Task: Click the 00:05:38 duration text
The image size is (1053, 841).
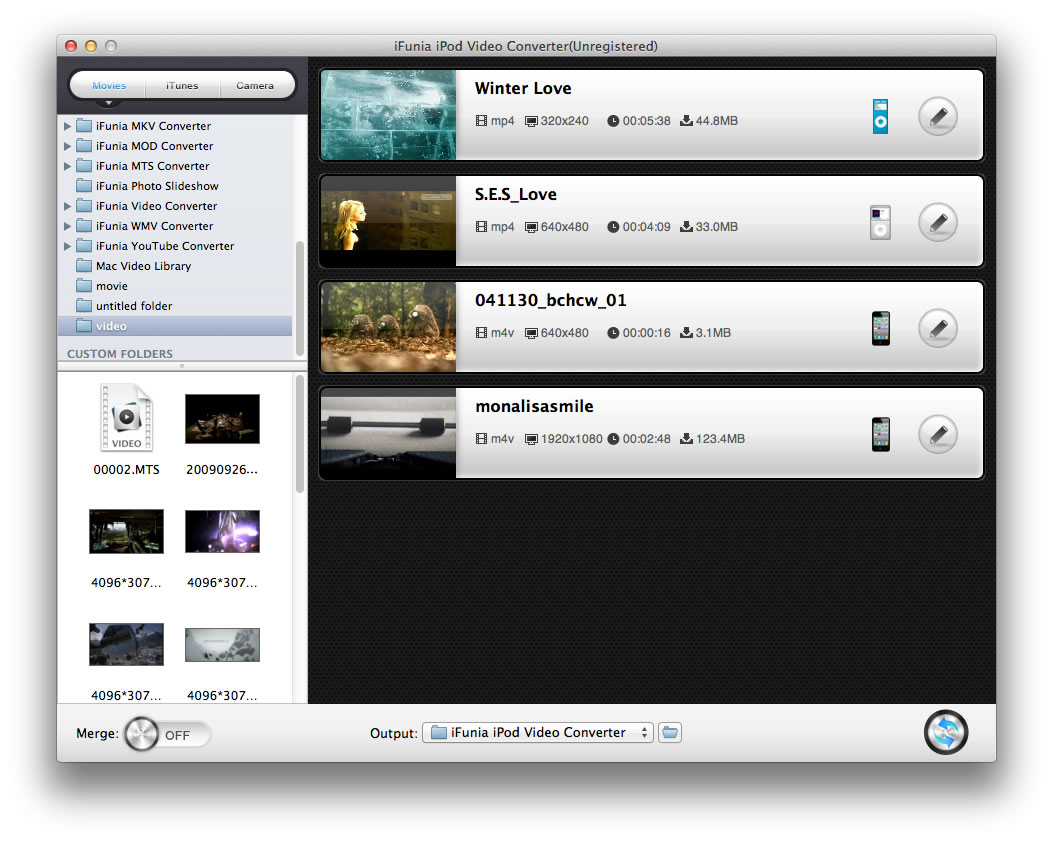Action: coord(646,121)
